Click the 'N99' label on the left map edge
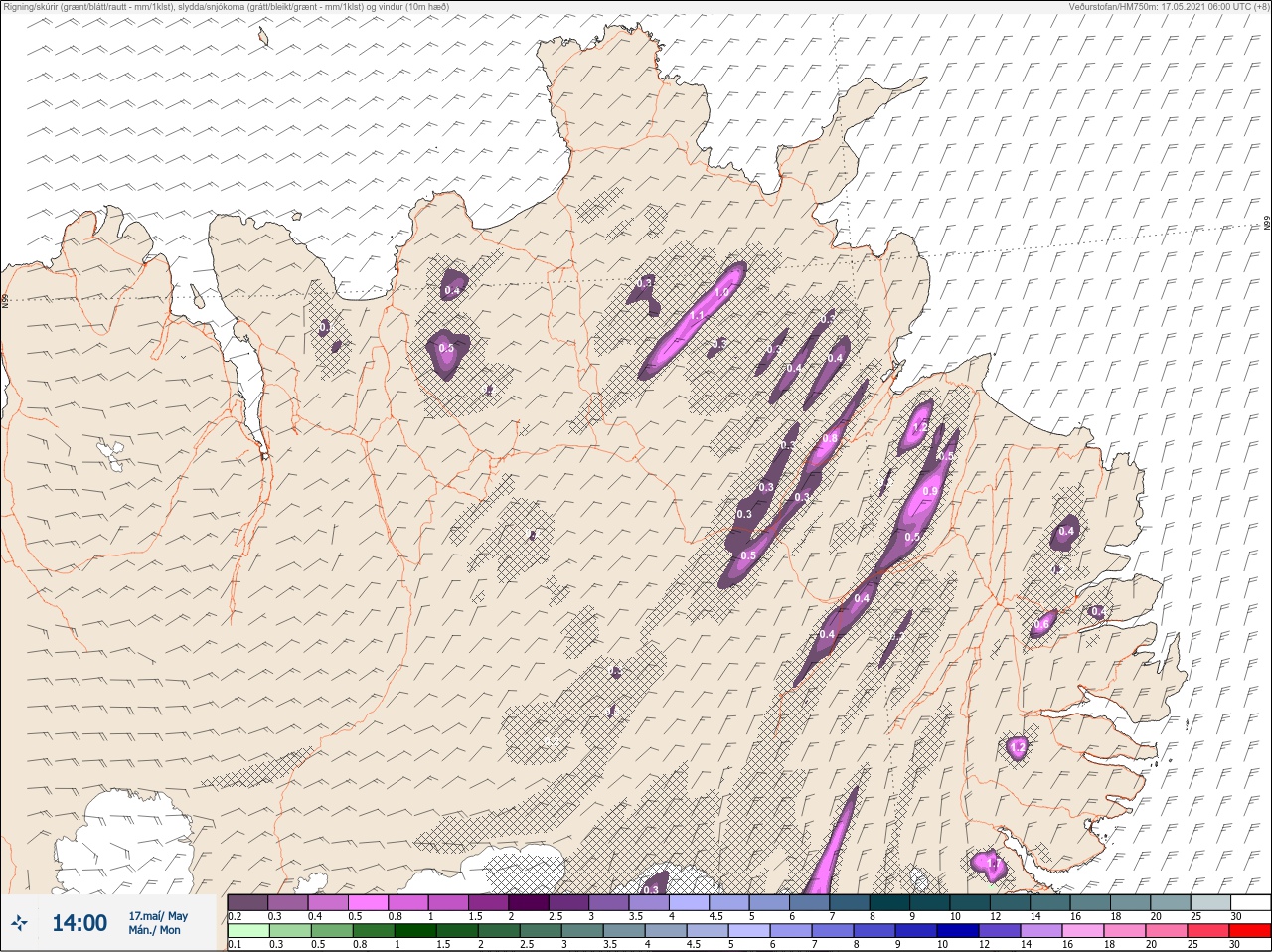Screen dimensions: 1272x952 pyautogui.click(x=5, y=299)
